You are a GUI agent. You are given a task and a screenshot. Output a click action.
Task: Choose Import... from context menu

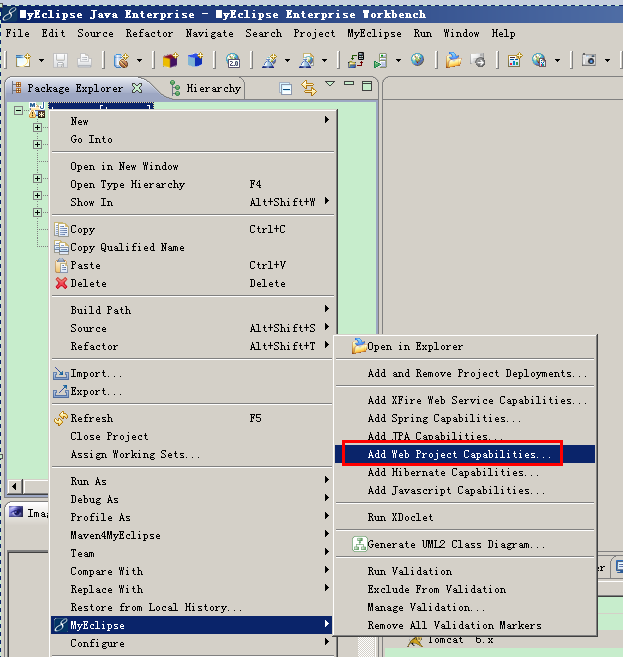(193, 374)
